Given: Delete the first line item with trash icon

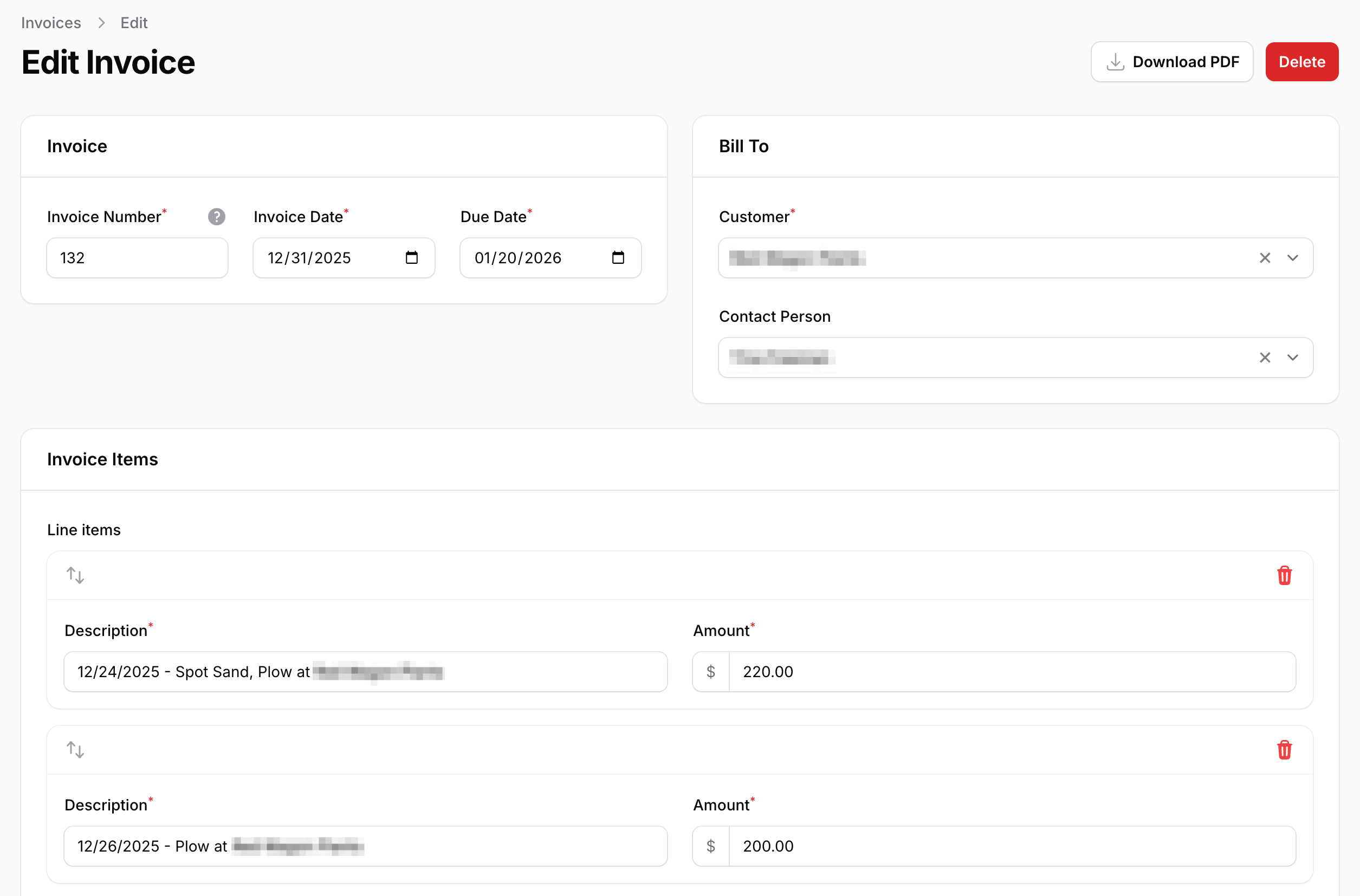Looking at the screenshot, I should tap(1285, 575).
